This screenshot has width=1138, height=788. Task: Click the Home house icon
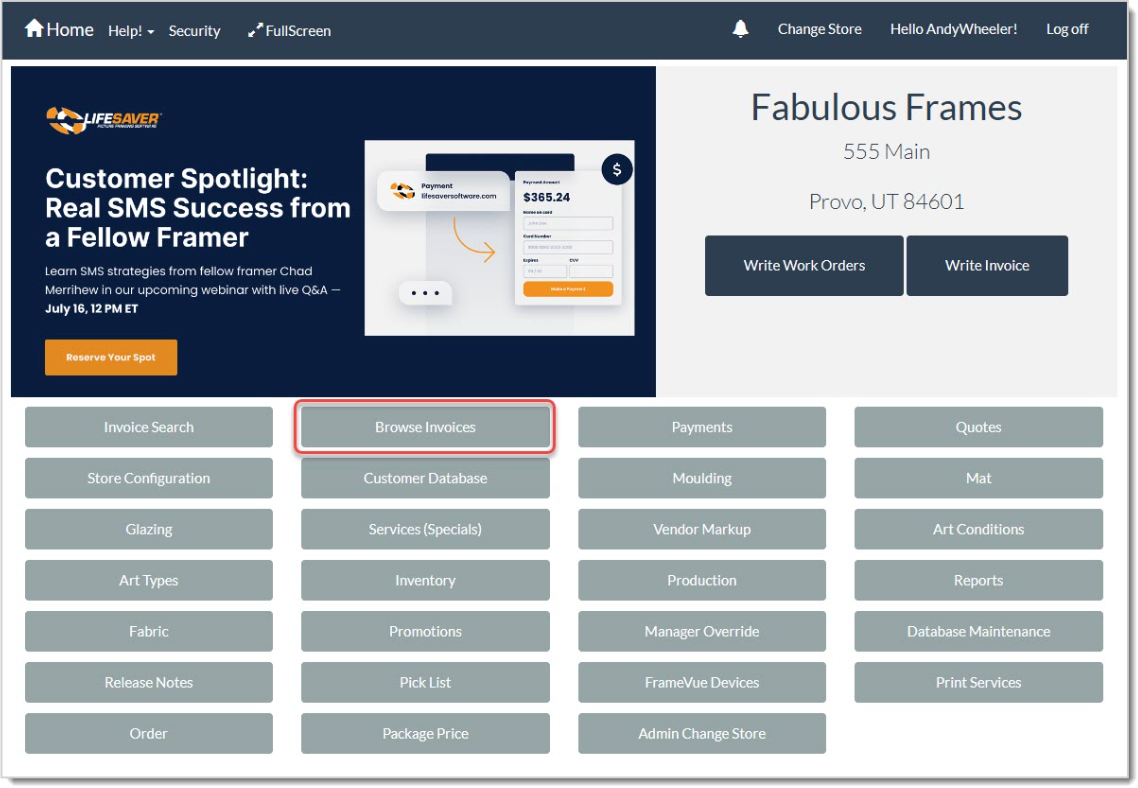[x=34, y=29]
